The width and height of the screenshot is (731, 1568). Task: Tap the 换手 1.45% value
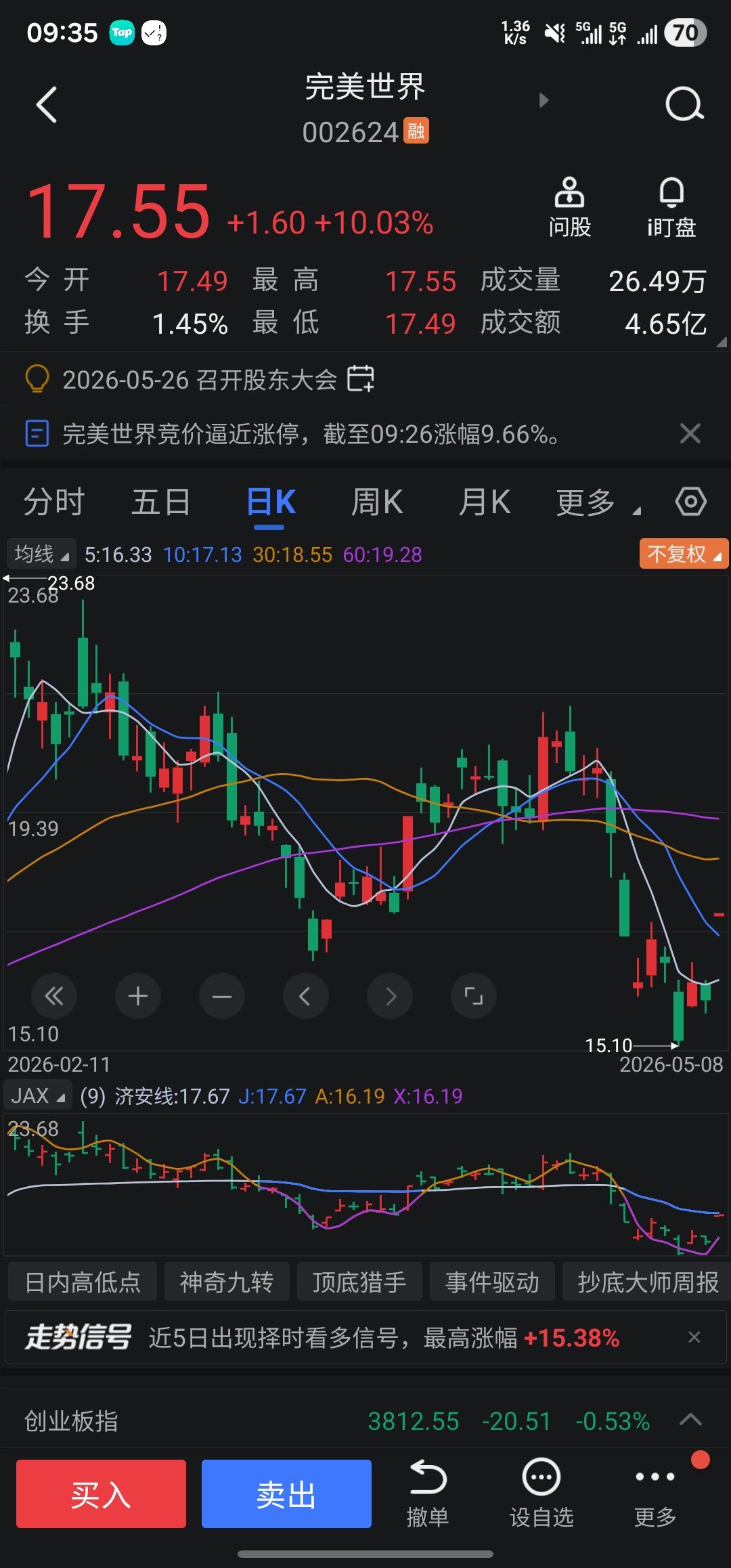(x=190, y=324)
